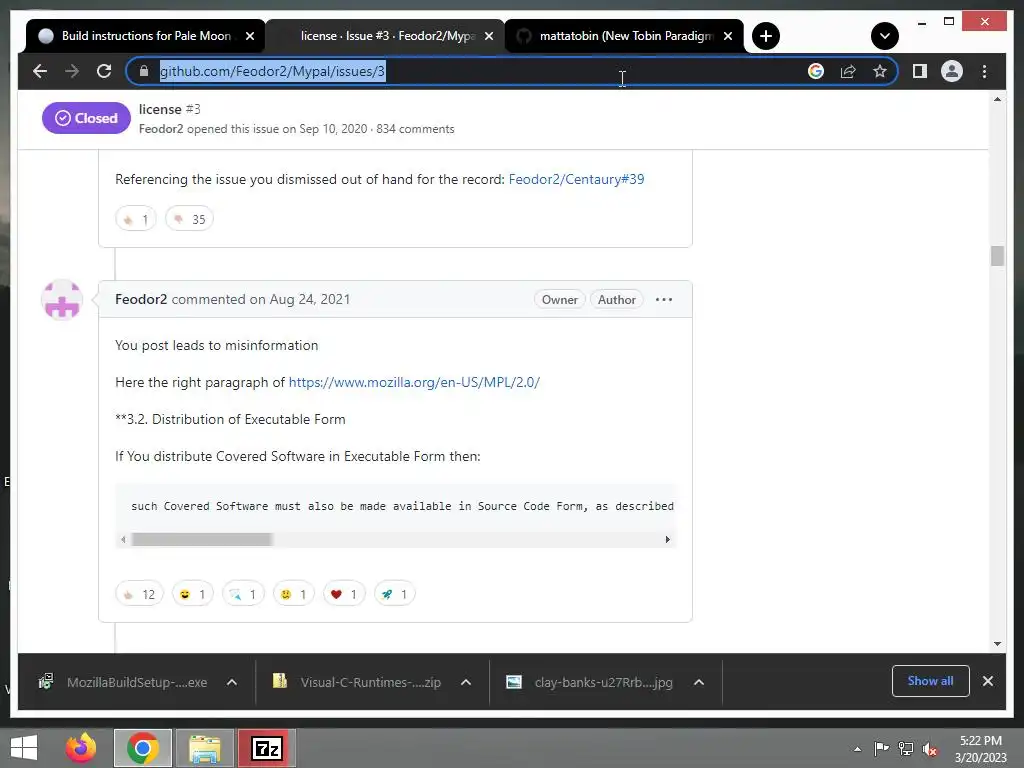Open a new browser tab
Screen dimensions: 1024x768
point(766,36)
